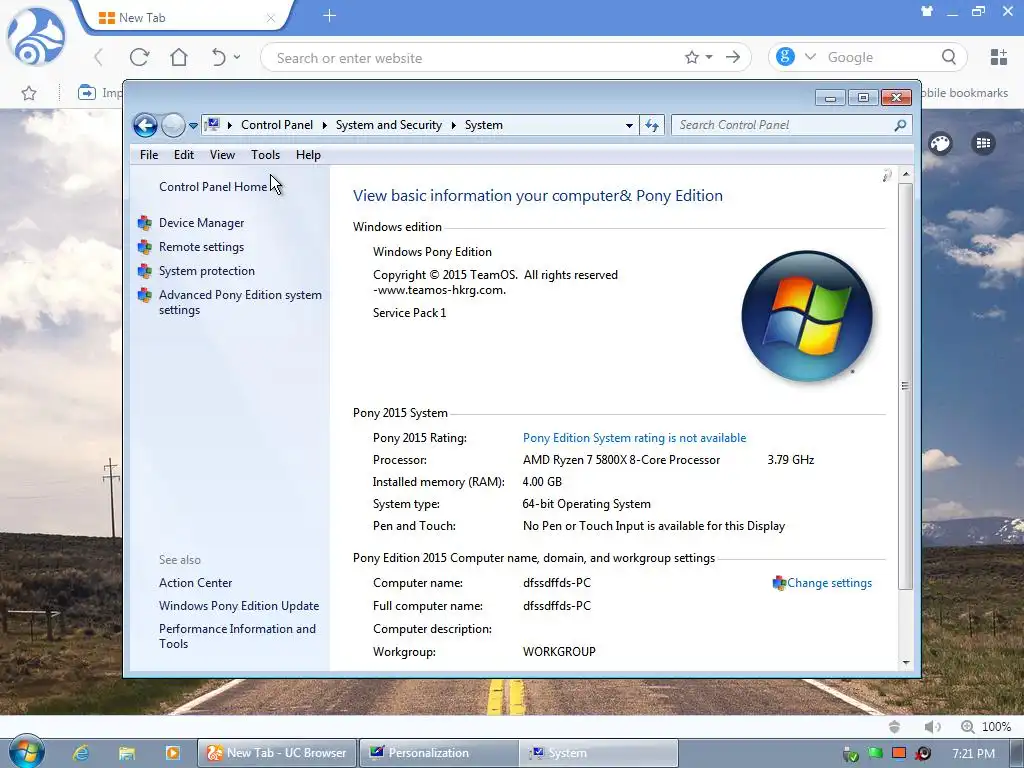Open System protection link

(206, 271)
